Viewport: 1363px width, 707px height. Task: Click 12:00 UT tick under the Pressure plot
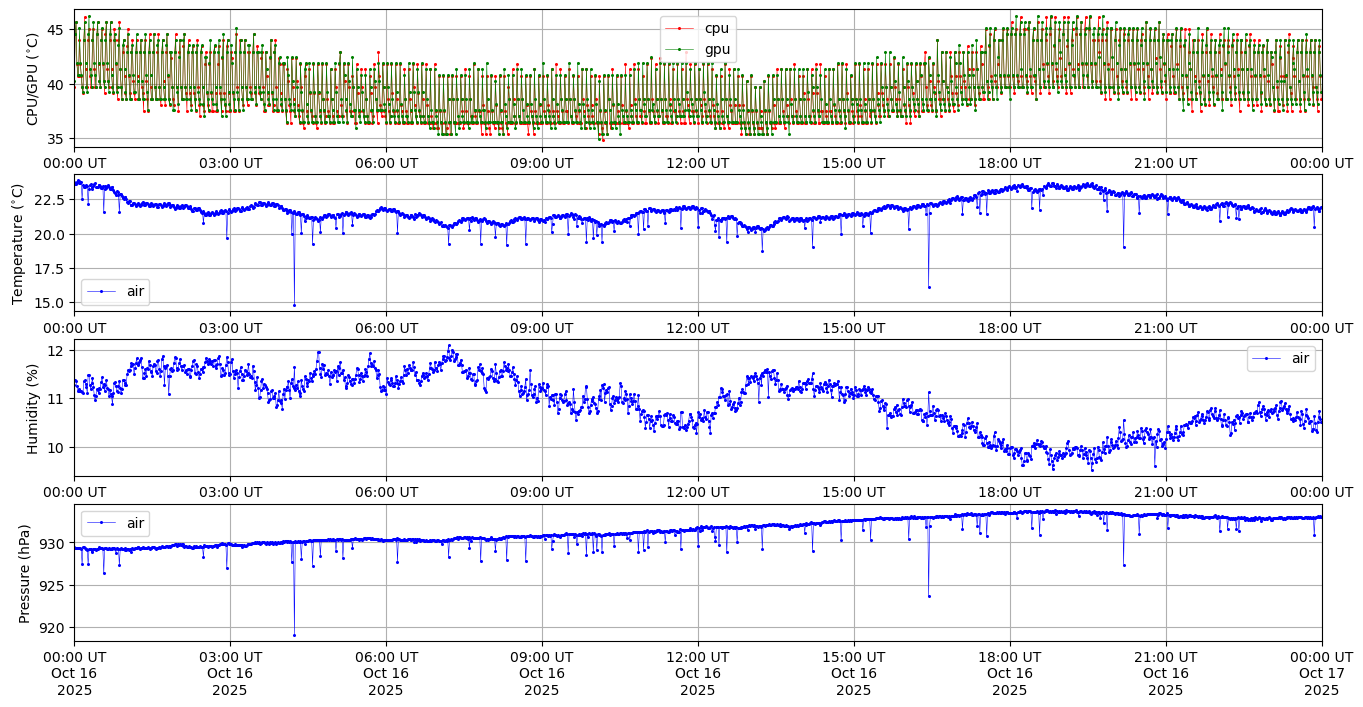(x=697, y=656)
